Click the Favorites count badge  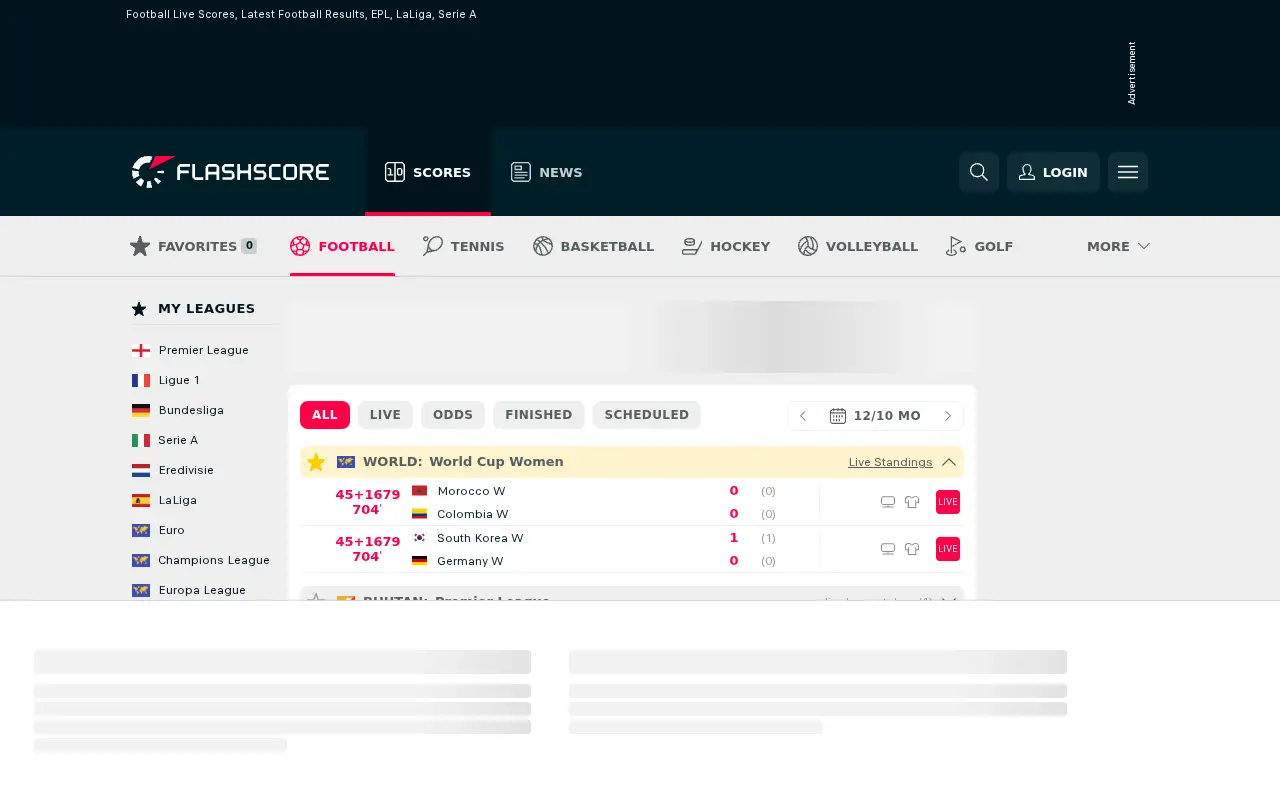pos(249,246)
